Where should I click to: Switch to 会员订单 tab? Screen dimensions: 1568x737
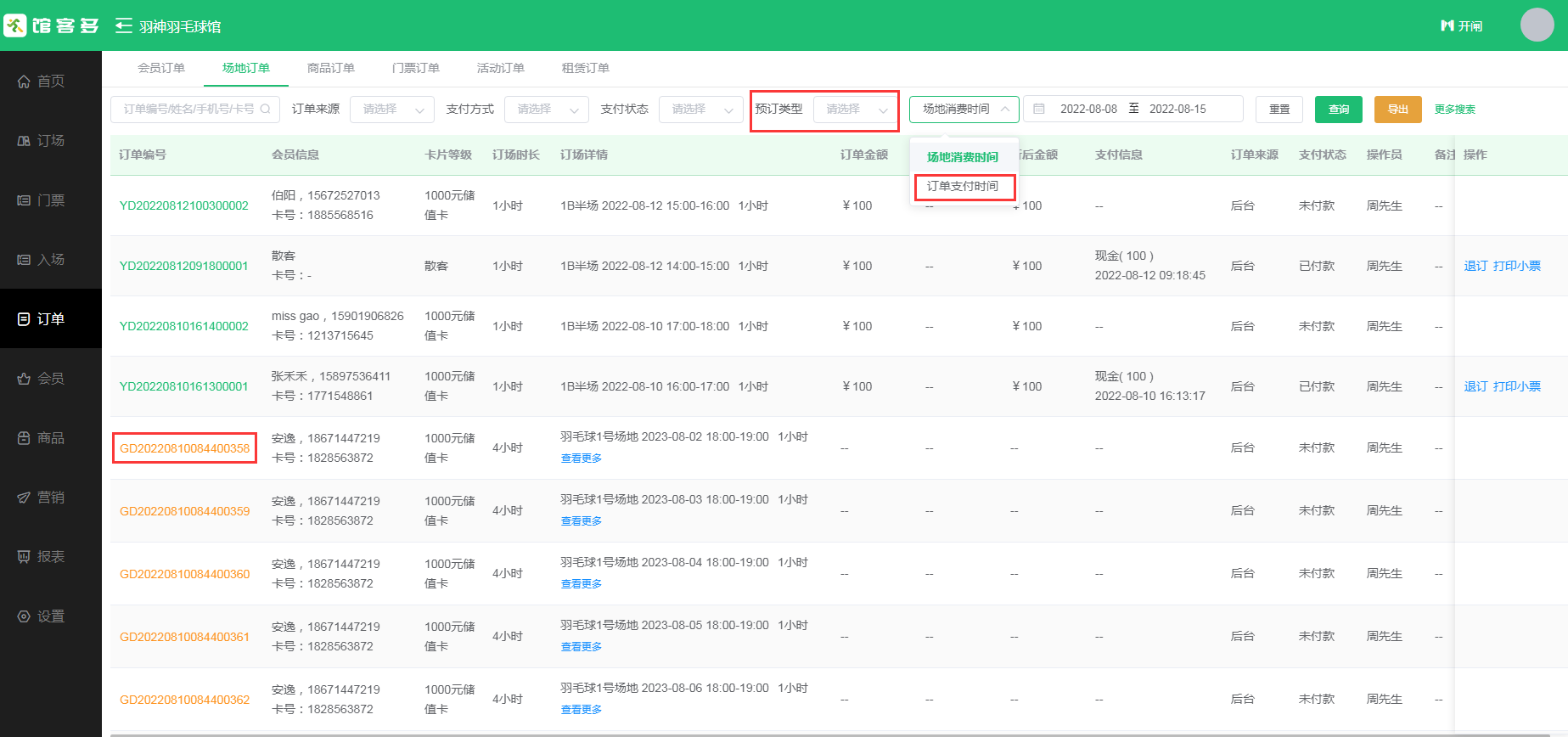(x=161, y=68)
